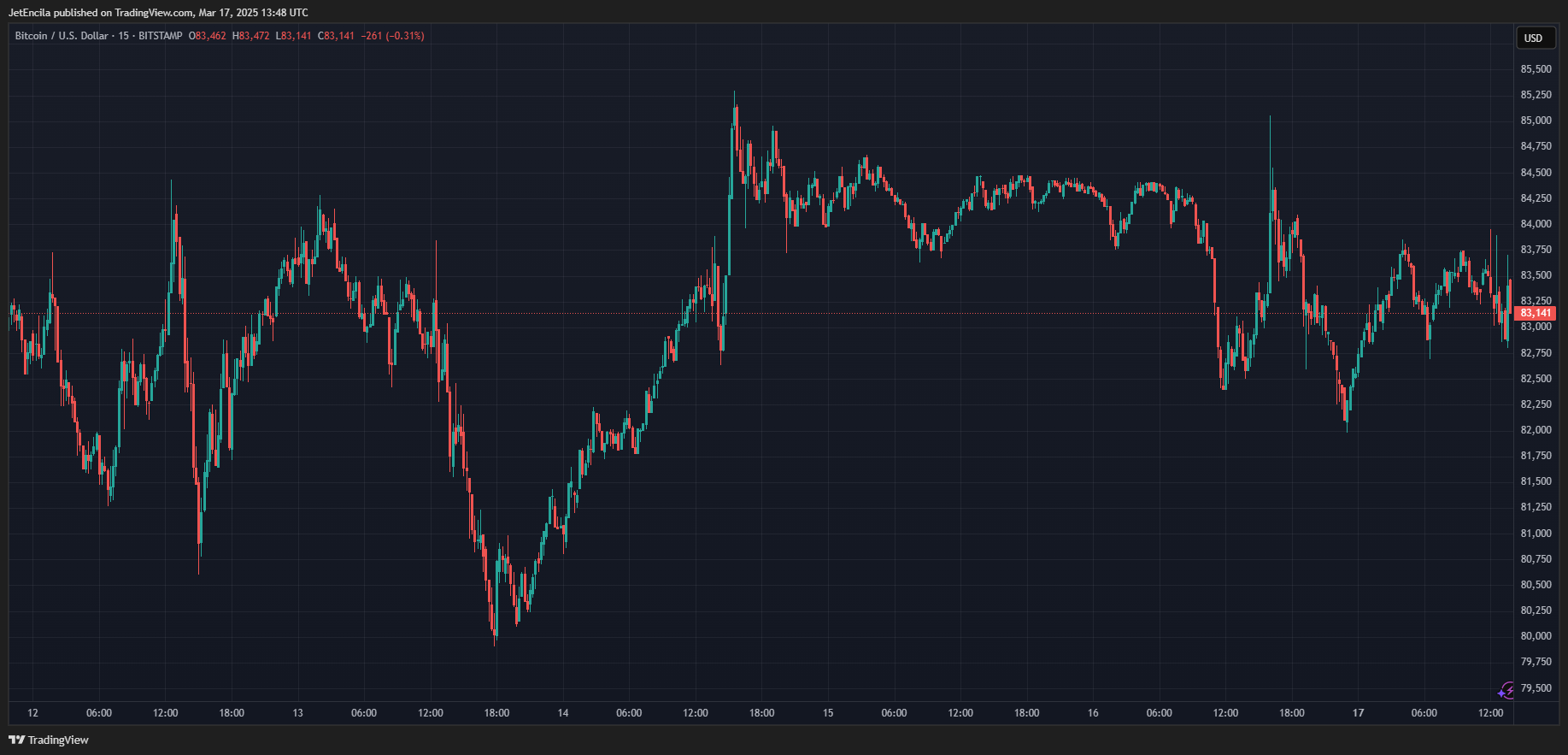Click the 81,500 price axis label
This screenshot has height=755, width=1568.
pyautogui.click(x=1536, y=481)
